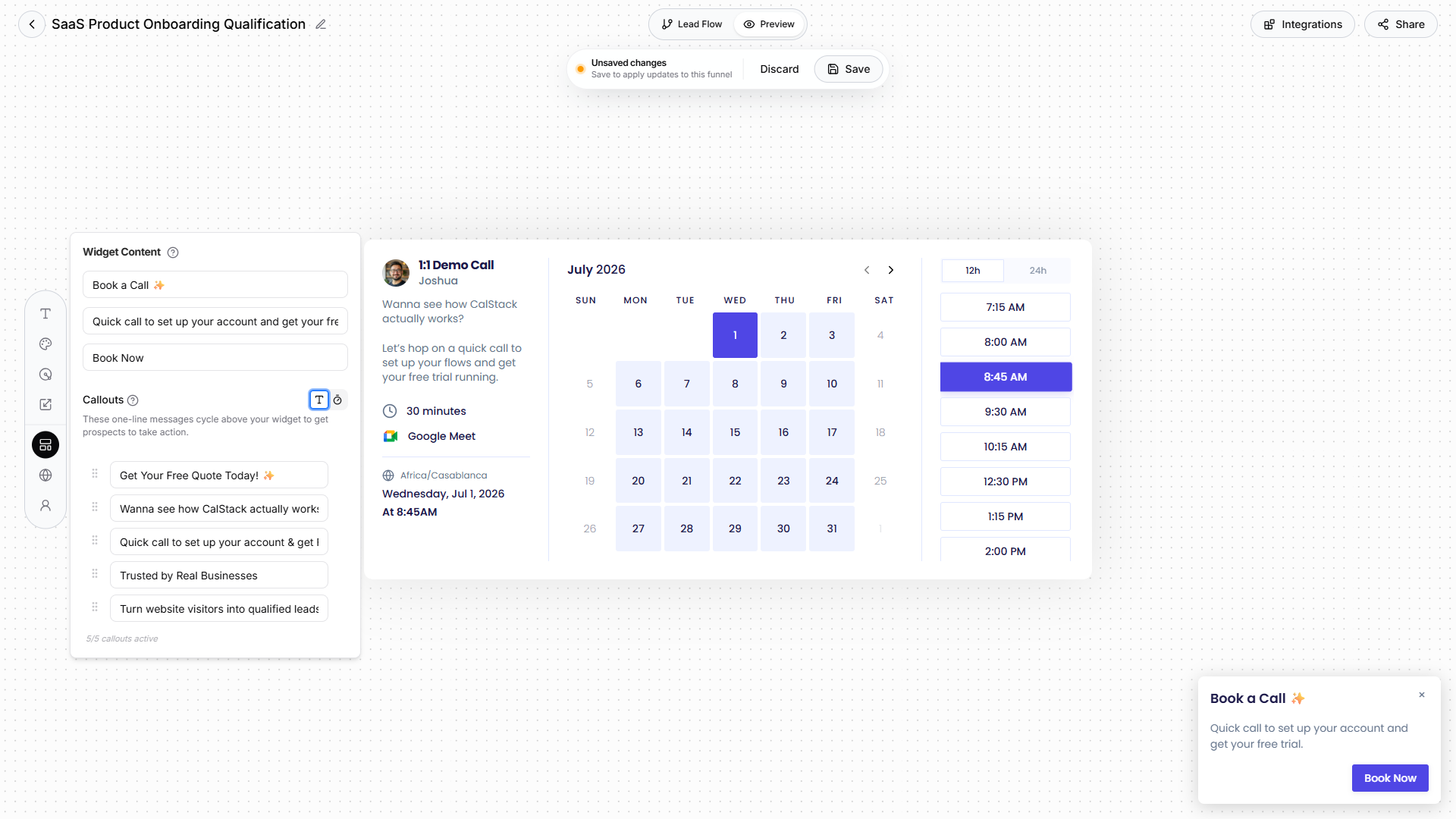Open Integrations
The width and height of the screenshot is (1456, 819).
pyautogui.click(x=1303, y=24)
